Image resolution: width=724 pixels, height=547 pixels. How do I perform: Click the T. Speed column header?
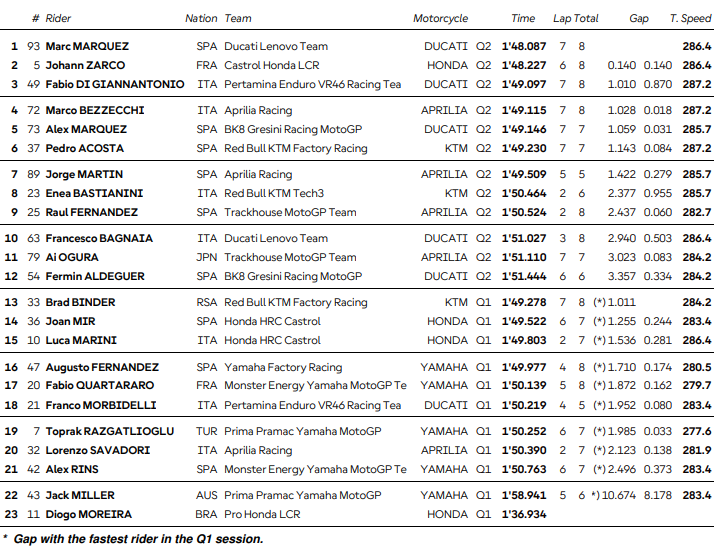pyautogui.click(x=690, y=18)
